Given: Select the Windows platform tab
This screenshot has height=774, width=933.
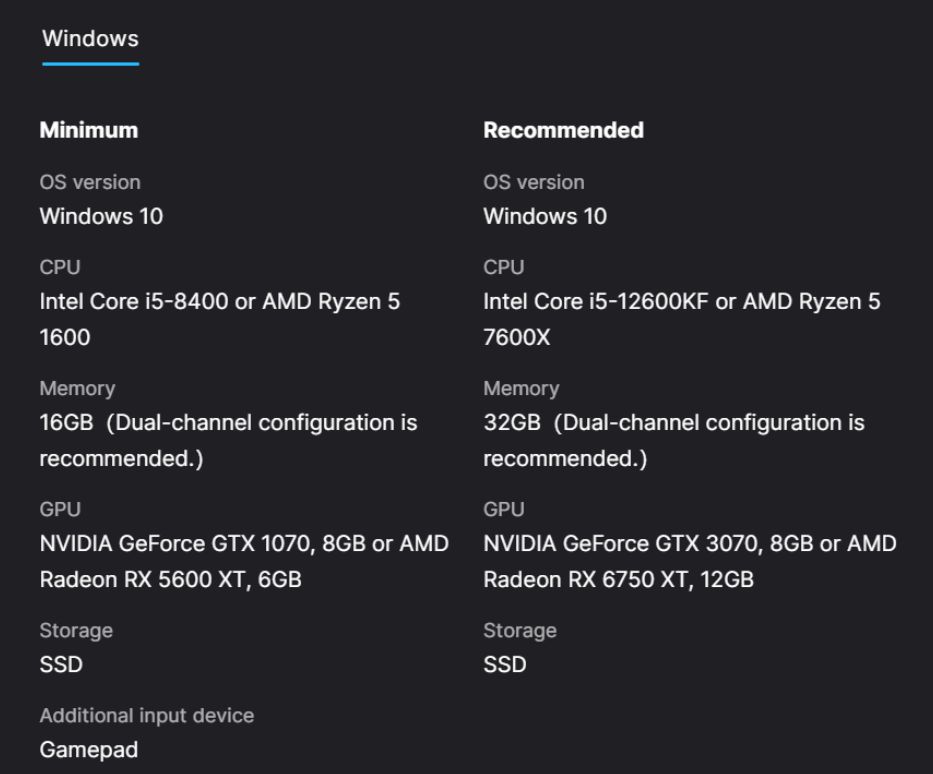Looking at the screenshot, I should (x=90, y=39).
